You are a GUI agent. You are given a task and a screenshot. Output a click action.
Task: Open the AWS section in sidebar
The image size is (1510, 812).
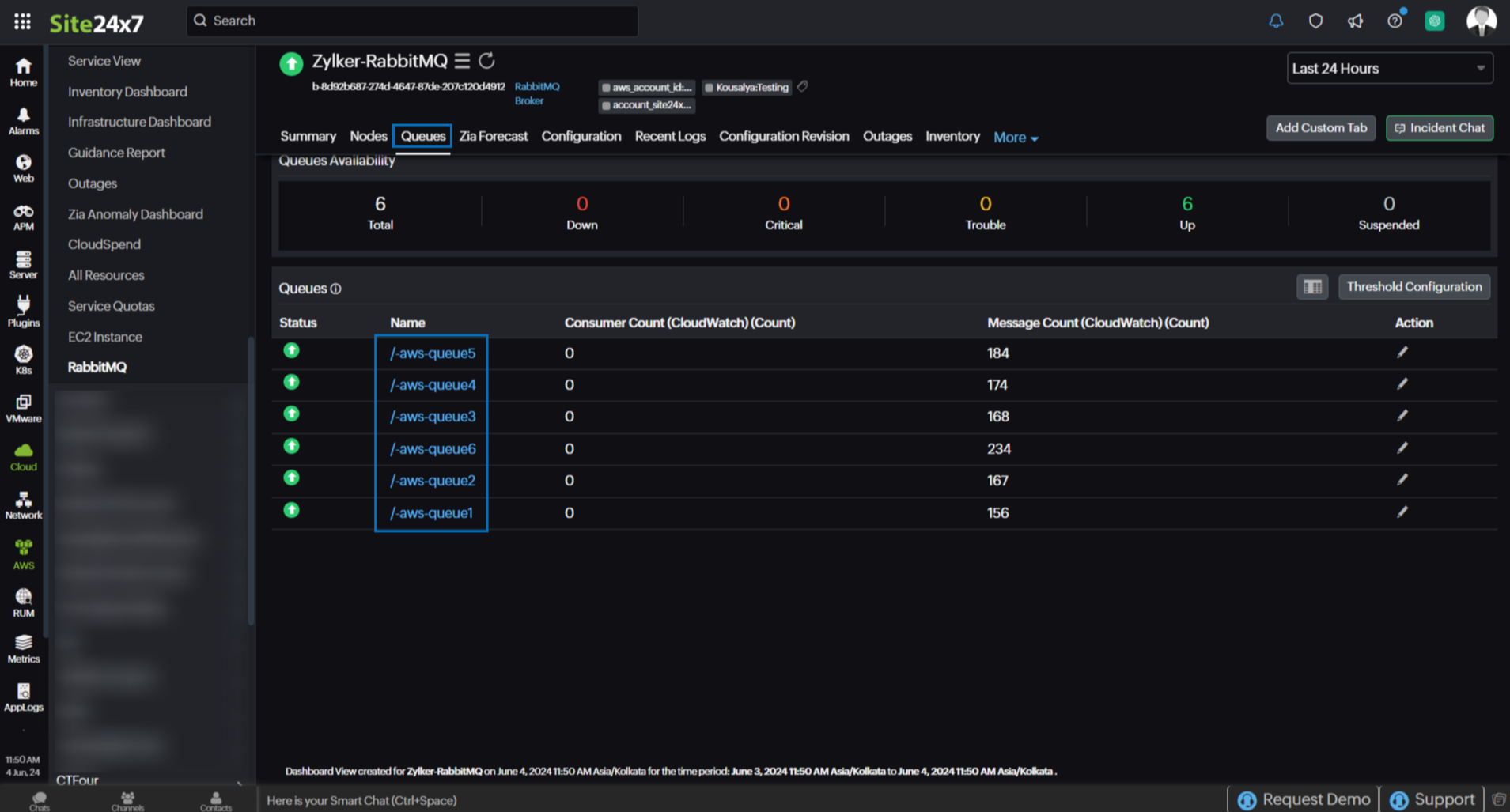coord(23,554)
